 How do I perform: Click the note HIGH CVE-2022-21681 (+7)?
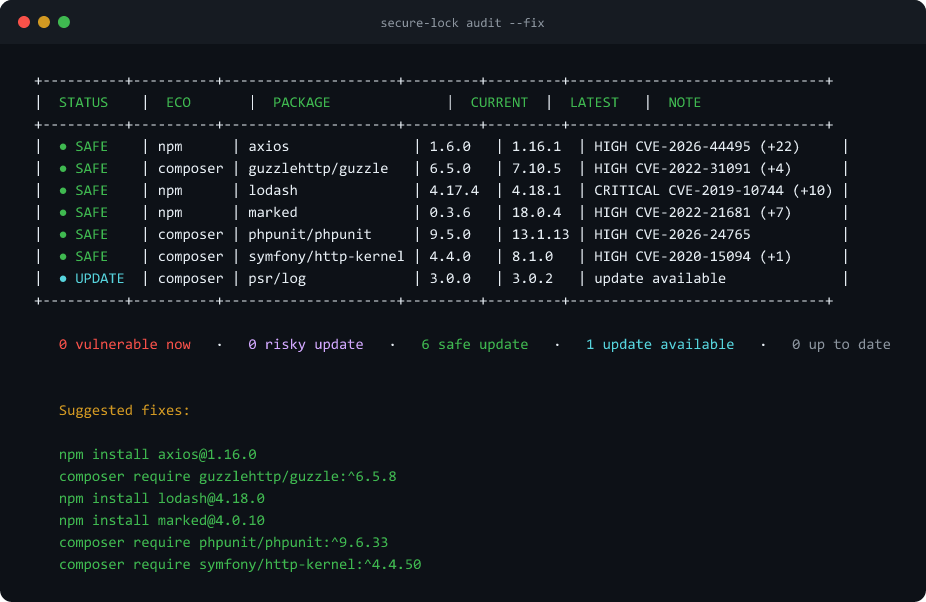point(693,212)
